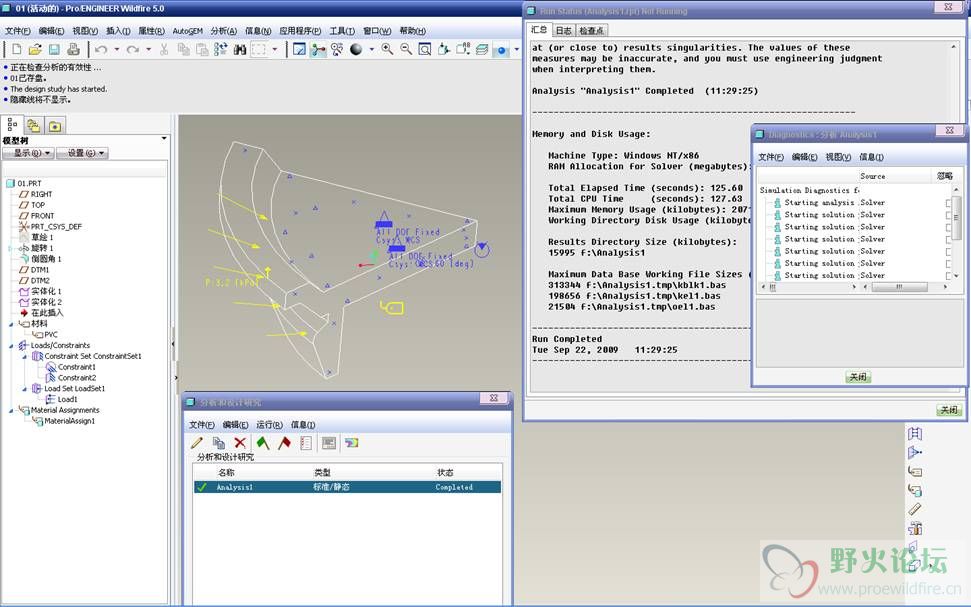Open the 显示 dropdown in model tree

pos(28,153)
